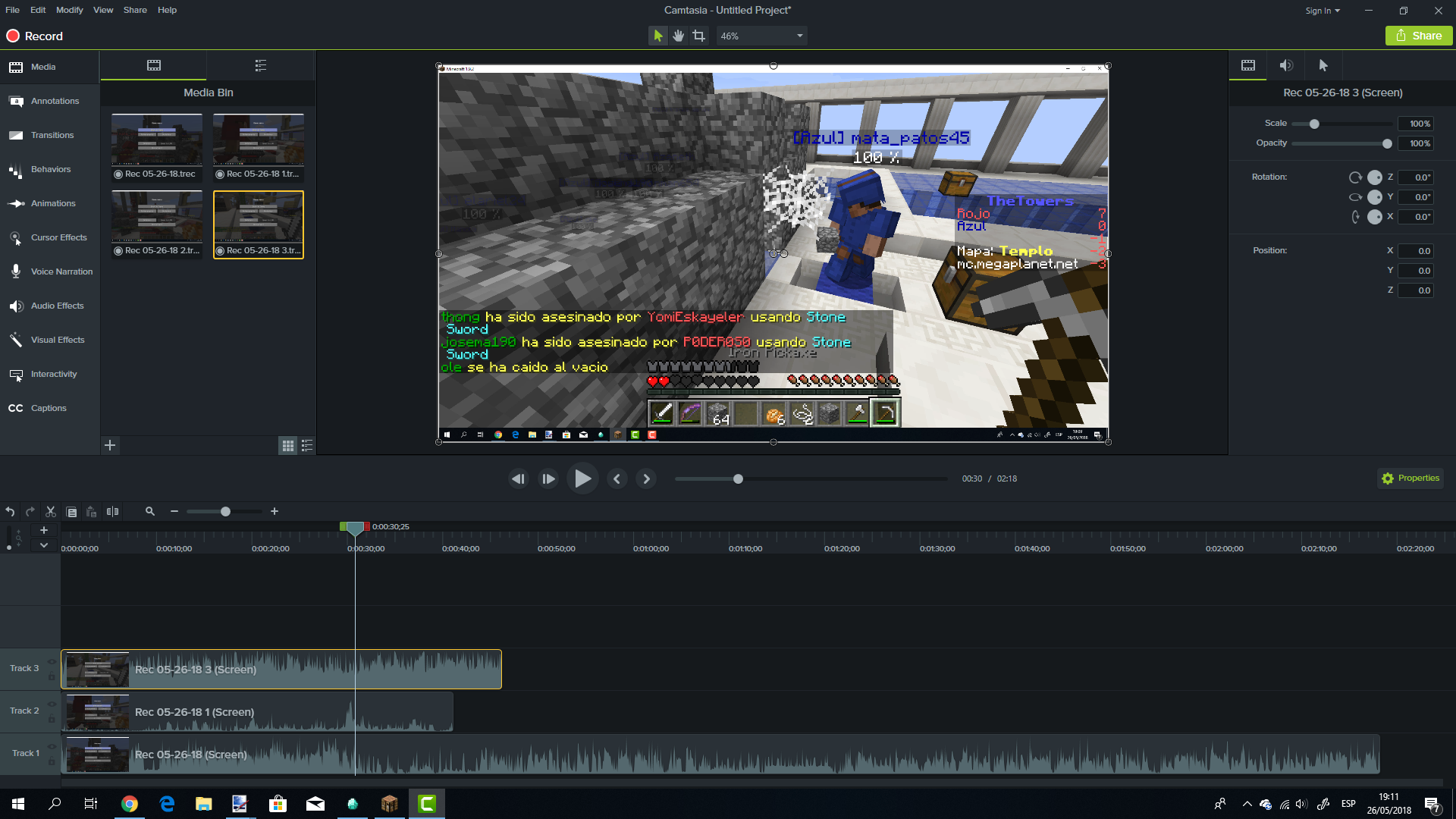The height and width of the screenshot is (819, 1456).
Task: Switch to Media Bin tab
Action: 154,65
